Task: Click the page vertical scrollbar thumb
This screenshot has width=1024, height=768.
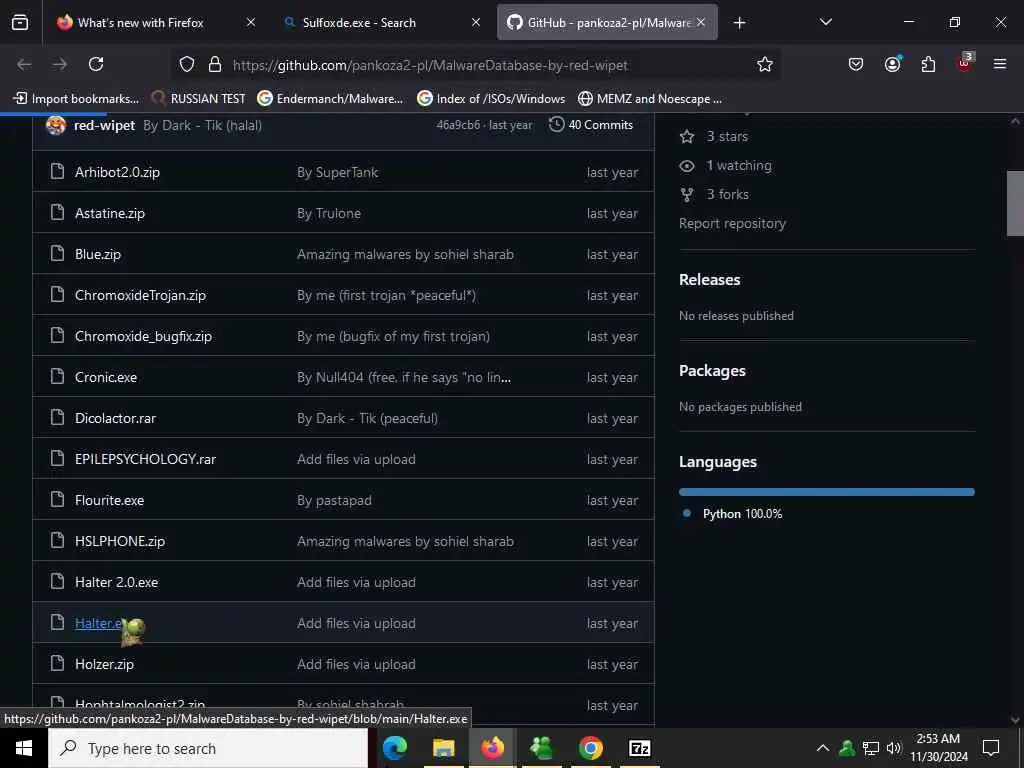Action: tap(1015, 203)
